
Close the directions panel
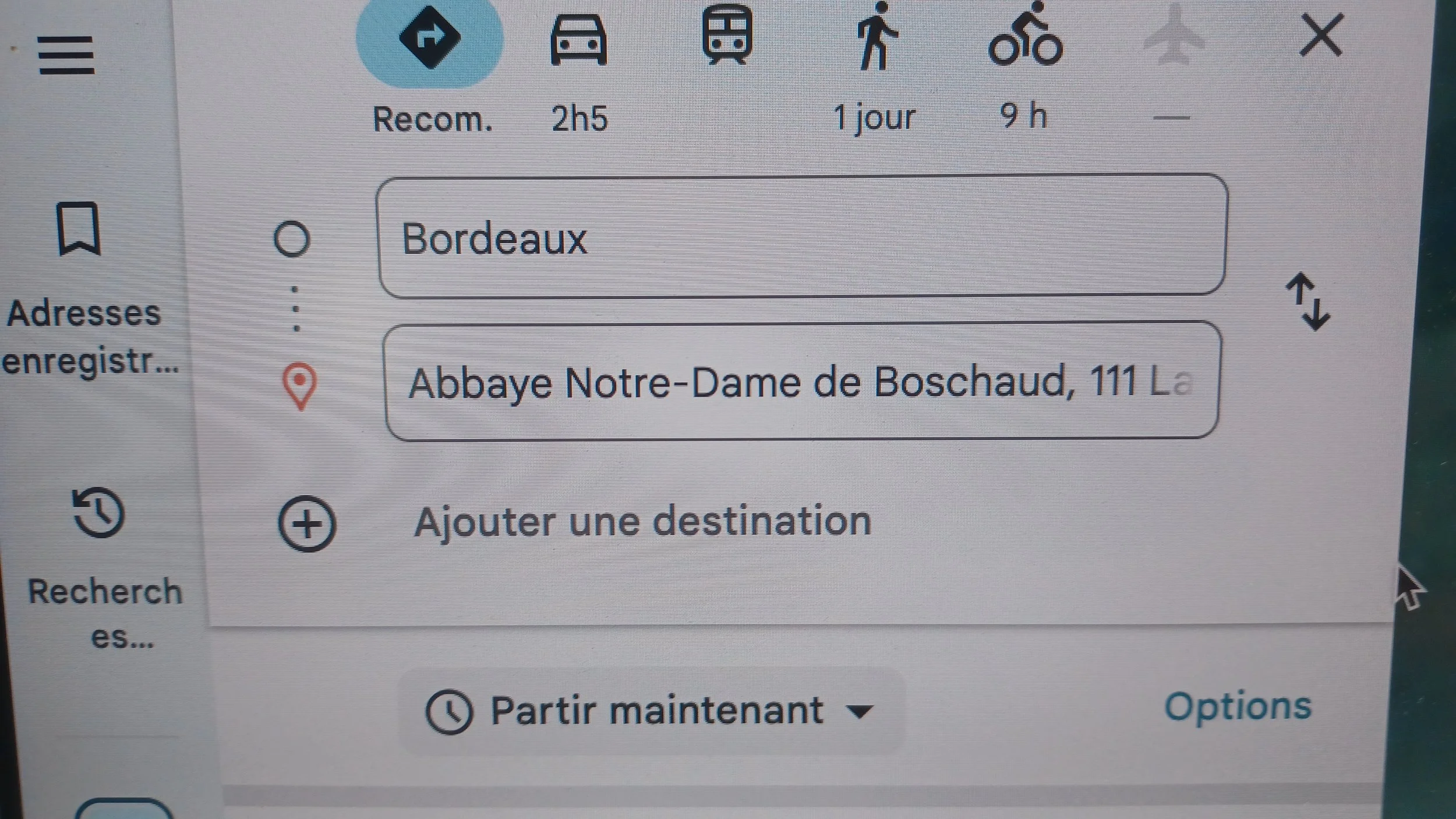pyautogui.click(x=1321, y=35)
